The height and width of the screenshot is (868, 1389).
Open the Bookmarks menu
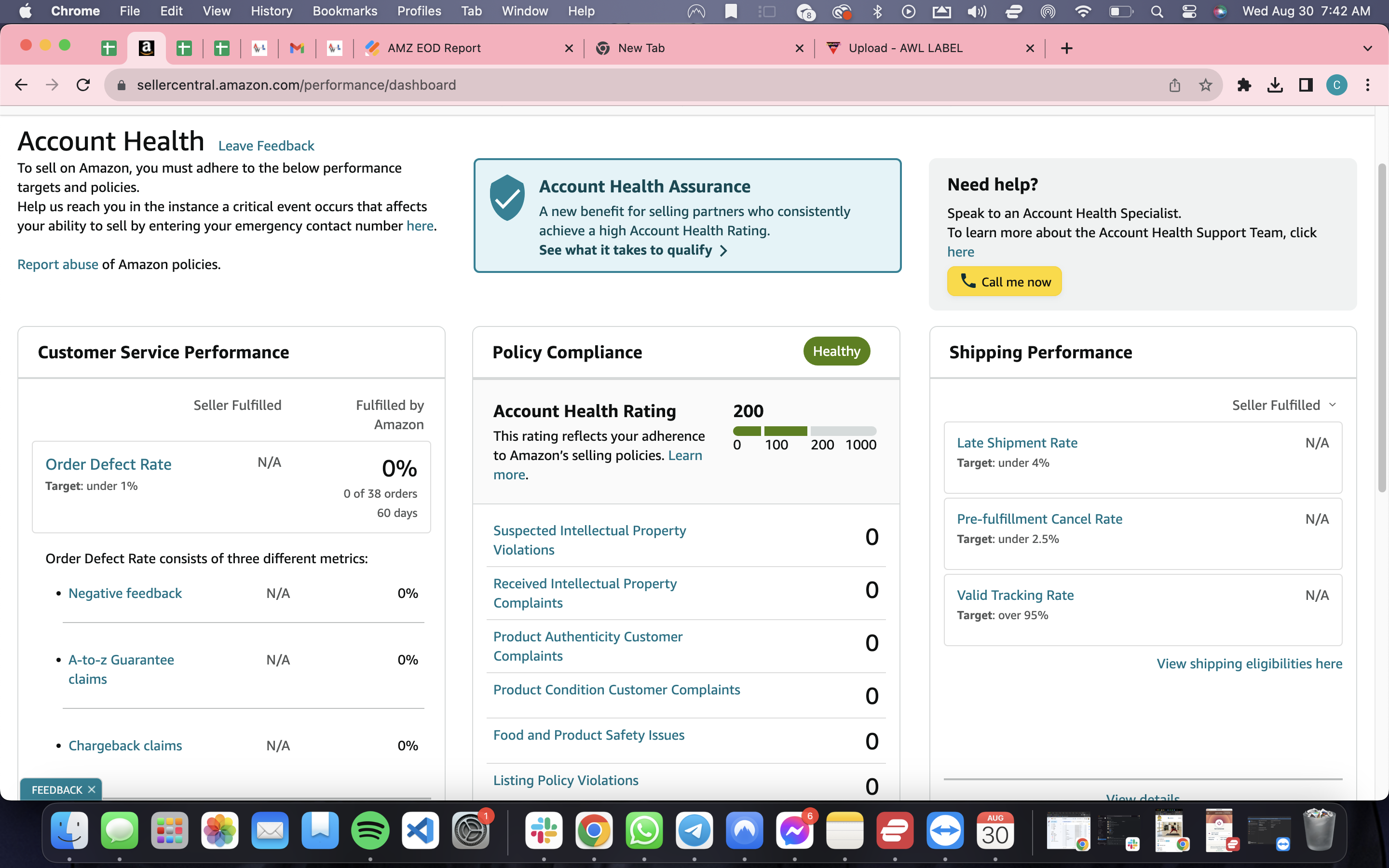click(345, 12)
